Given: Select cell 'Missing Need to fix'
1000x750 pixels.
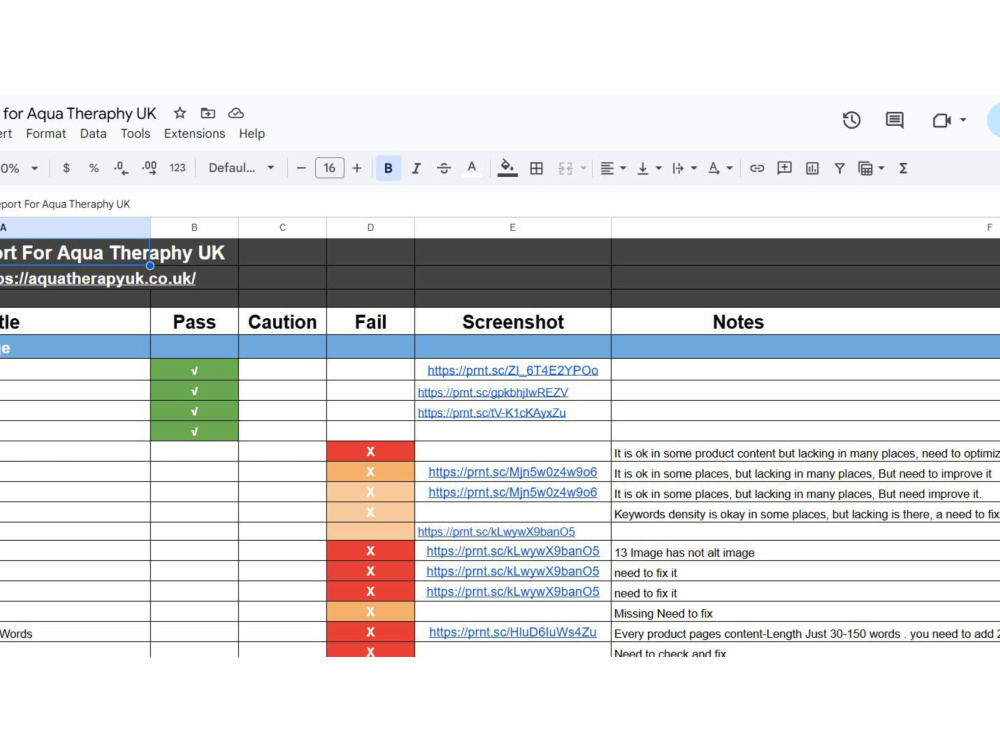Looking at the screenshot, I should [x=805, y=612].
